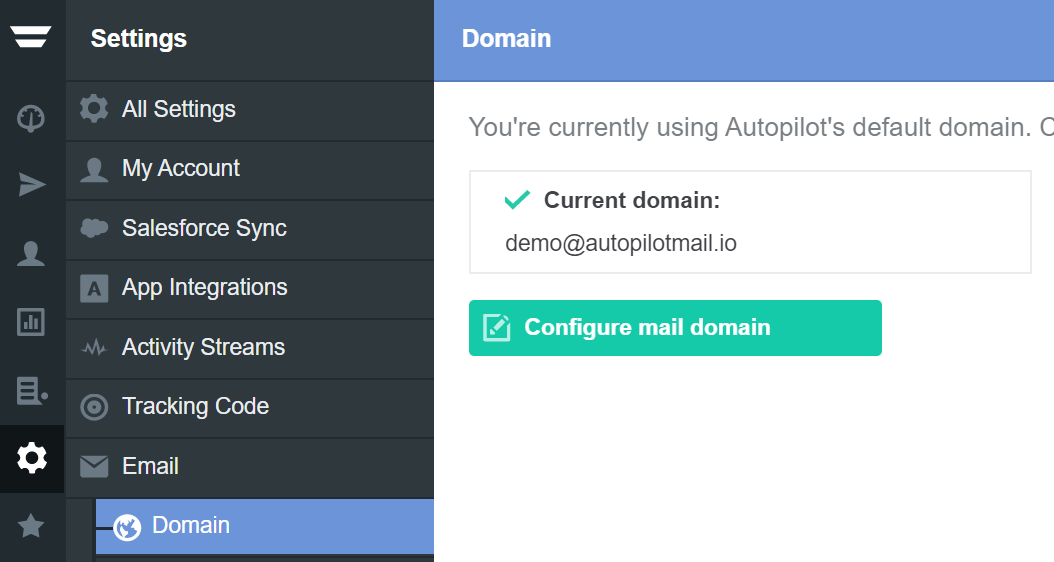
Task: Open All Settings menu item
Action: pos(178,109)
